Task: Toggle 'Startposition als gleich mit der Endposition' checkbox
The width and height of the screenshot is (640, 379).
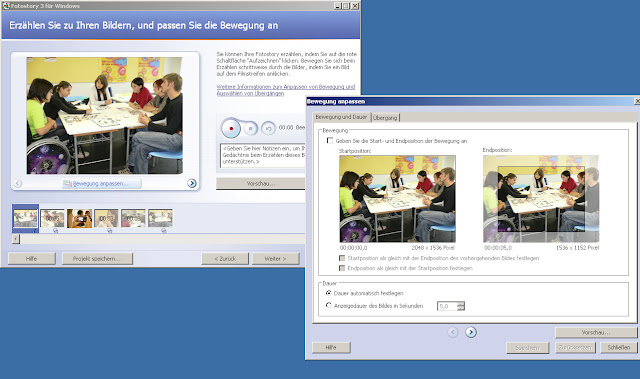Action: pyautogui.click(x=342, y=258)
